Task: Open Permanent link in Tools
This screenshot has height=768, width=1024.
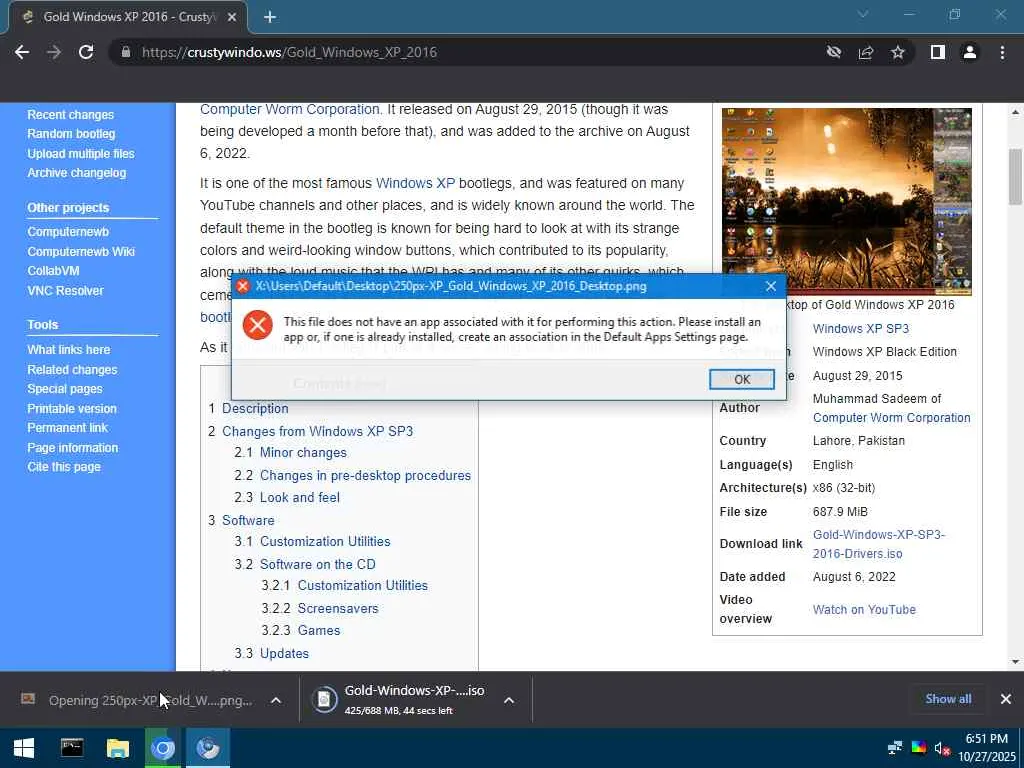Action: pyautogui.click(x=67, y=428)
